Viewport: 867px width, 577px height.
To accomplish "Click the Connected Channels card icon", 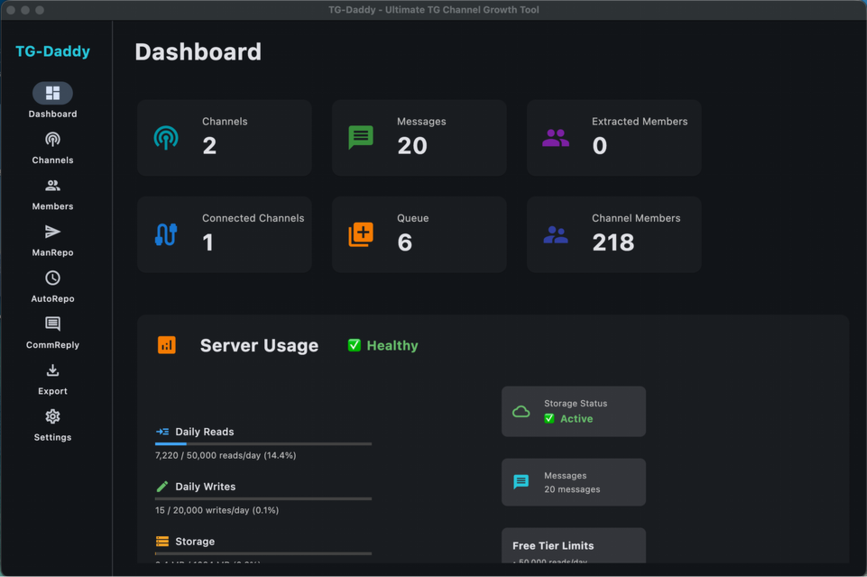I will (x=166, y=235).
